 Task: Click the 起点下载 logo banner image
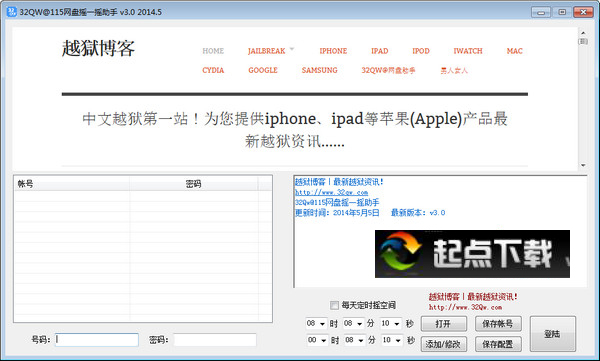coord(472,254)
